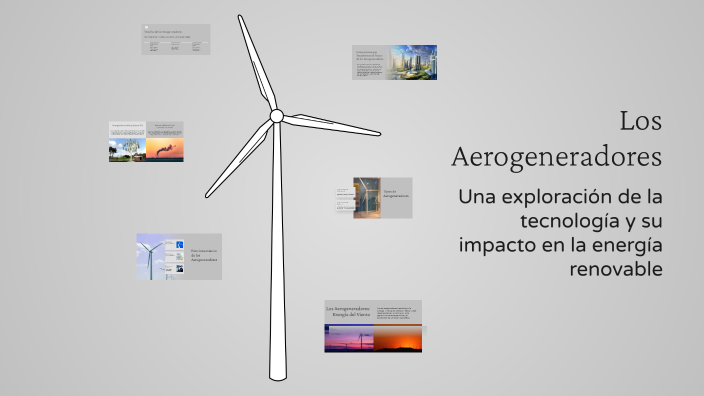Click the purple dusk turbine photo in the Energía del Viento frame
Viewport: 704px width, 396px height.
pos(349,339)
